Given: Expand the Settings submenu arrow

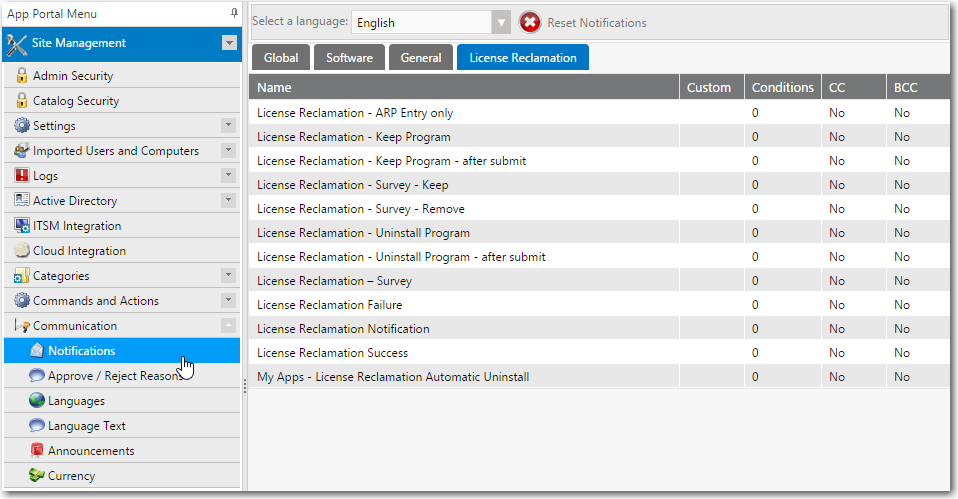Looking at the screenshot, I should 228,126.
